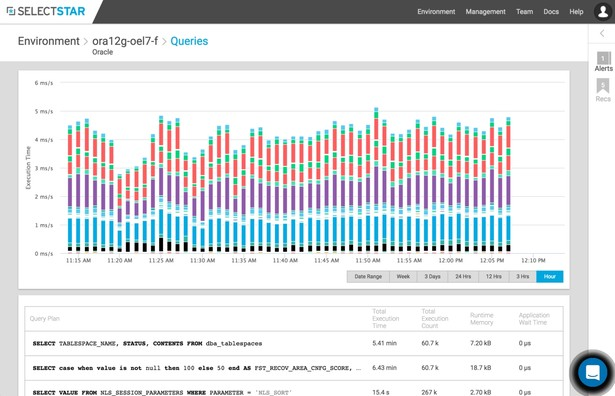
Task: Click the SelectStar logo
Action: [46, 11]
